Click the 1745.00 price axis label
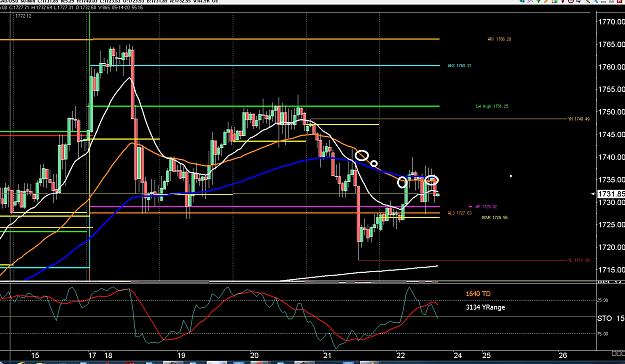Image resolution: width=625 pixels, height=364 pixels. click(611, 135)
